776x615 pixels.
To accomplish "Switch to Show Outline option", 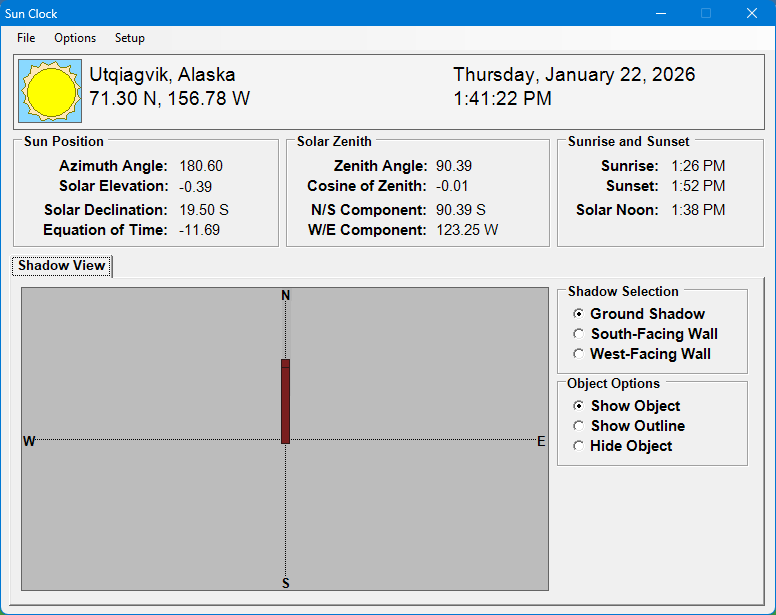I will (x=579, y=426).
